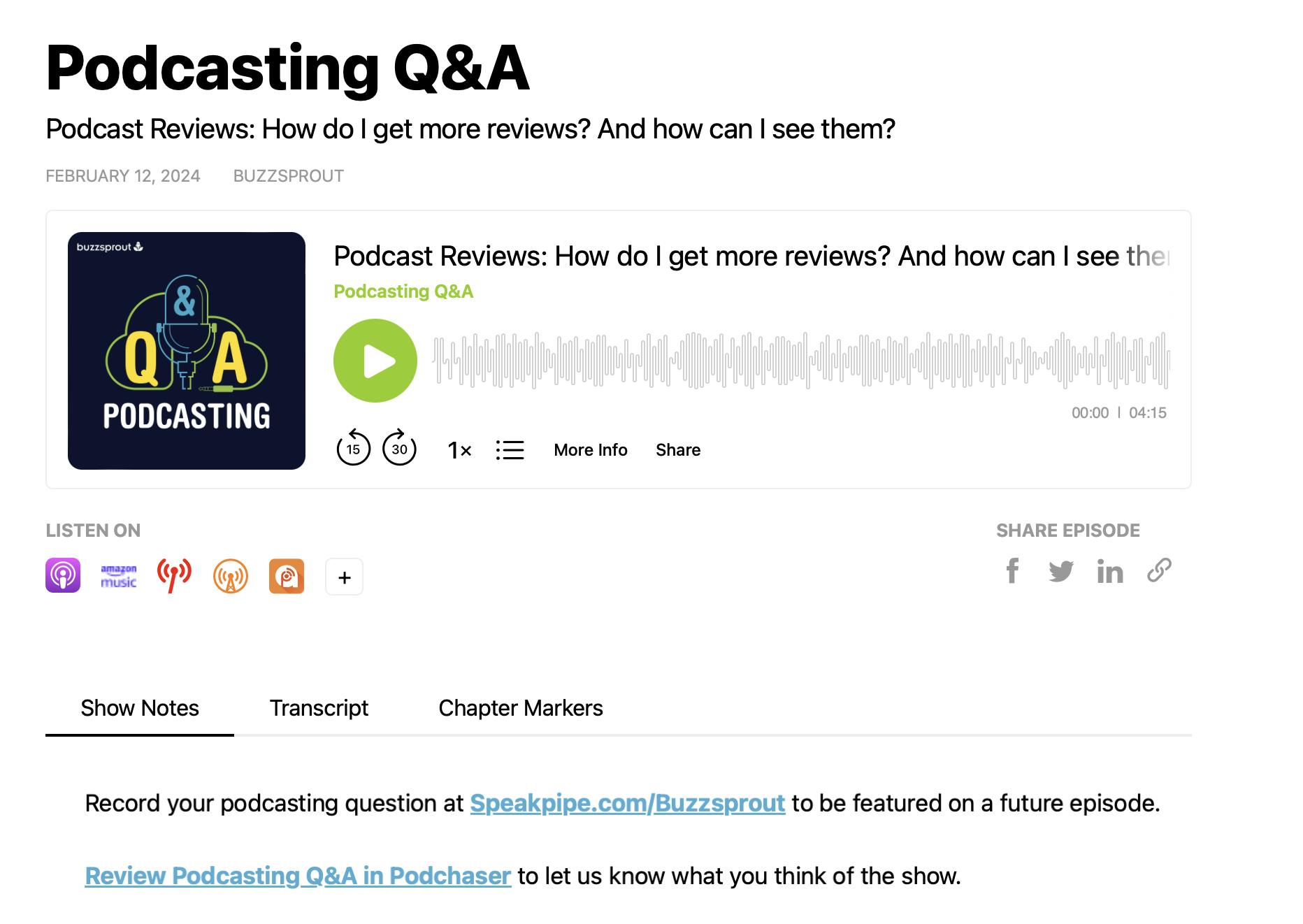Viewport: 1303px width, 924px height.
Task: Select the Overcast icon under Listen On
Action: coord(231,576)
